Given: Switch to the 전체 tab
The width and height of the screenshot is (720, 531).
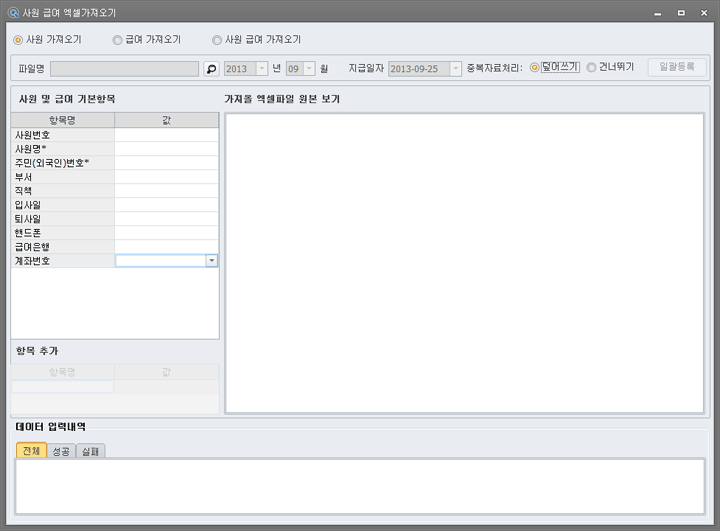Looking at the screenshot, I should pos(31,451).
